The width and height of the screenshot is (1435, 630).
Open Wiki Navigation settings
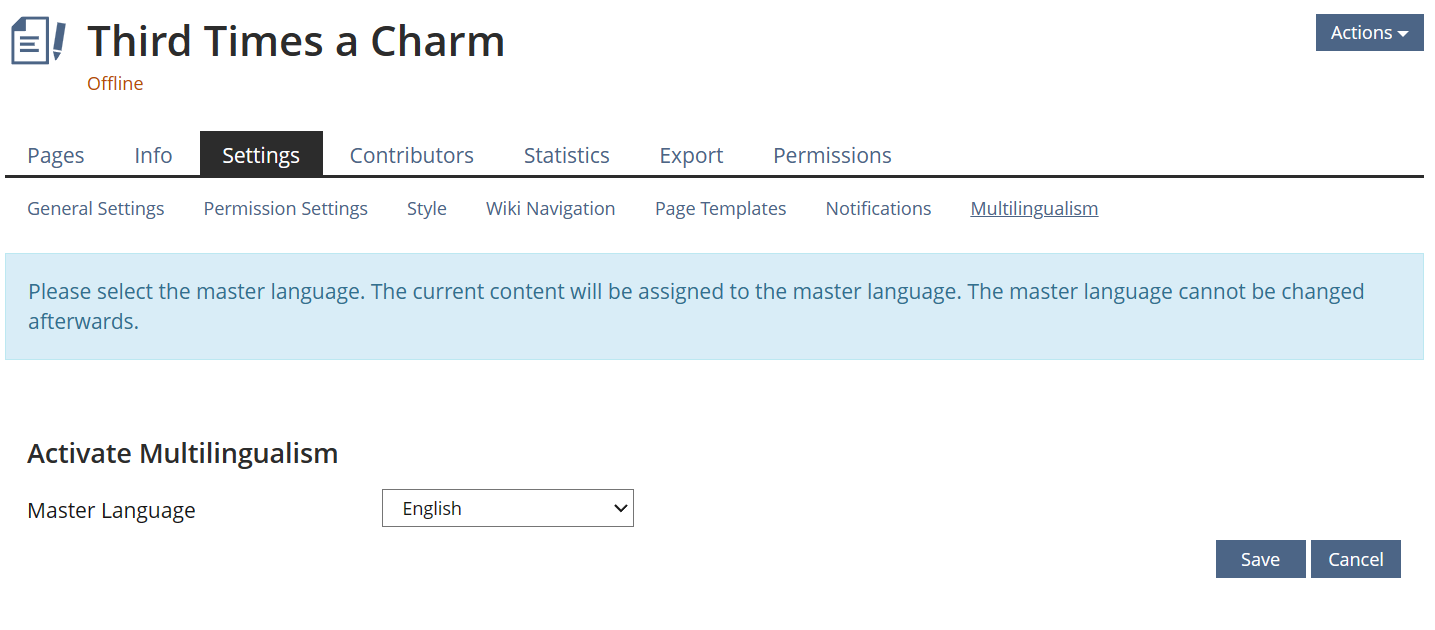(550, 209)
